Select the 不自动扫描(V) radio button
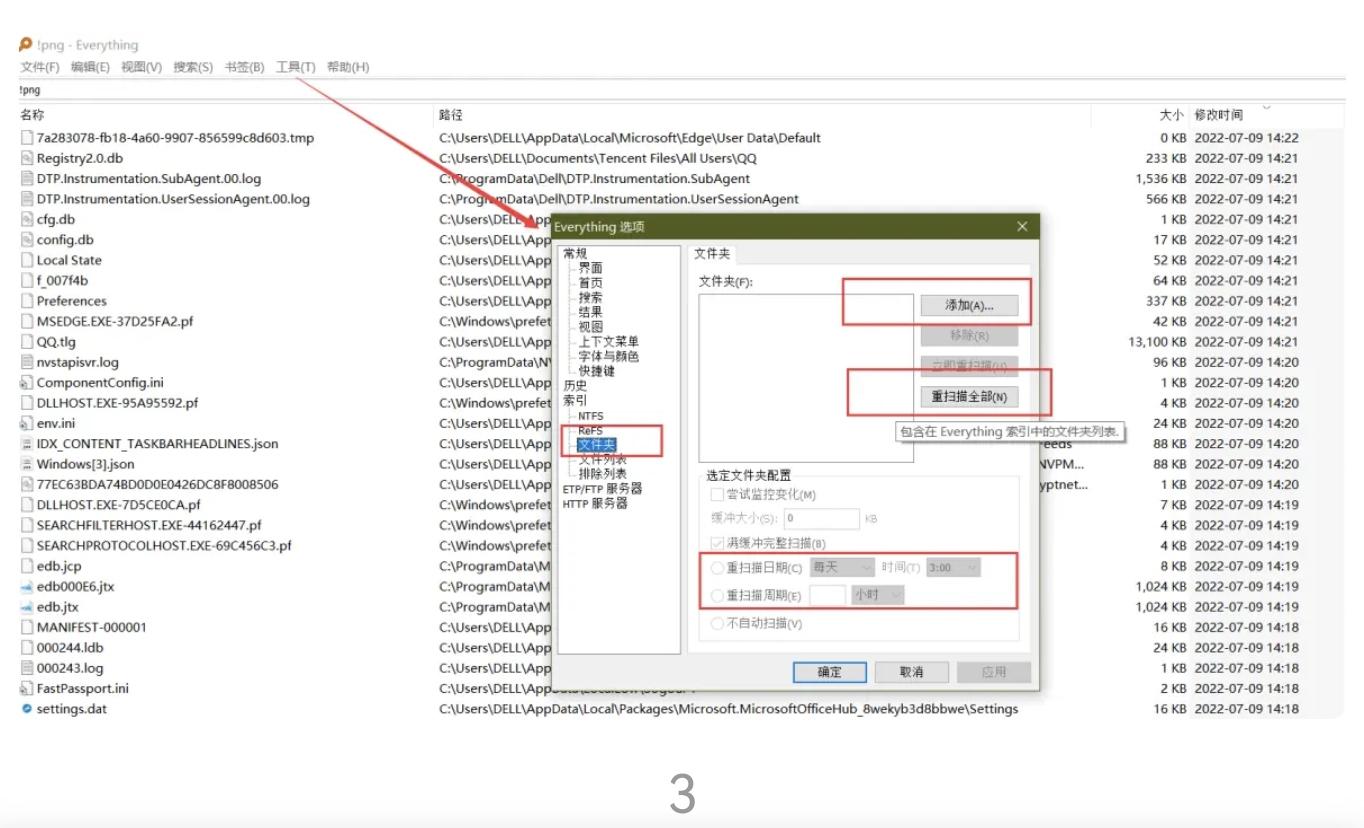The width and height of the screenshot is (1364, 828). pos(716,624)
